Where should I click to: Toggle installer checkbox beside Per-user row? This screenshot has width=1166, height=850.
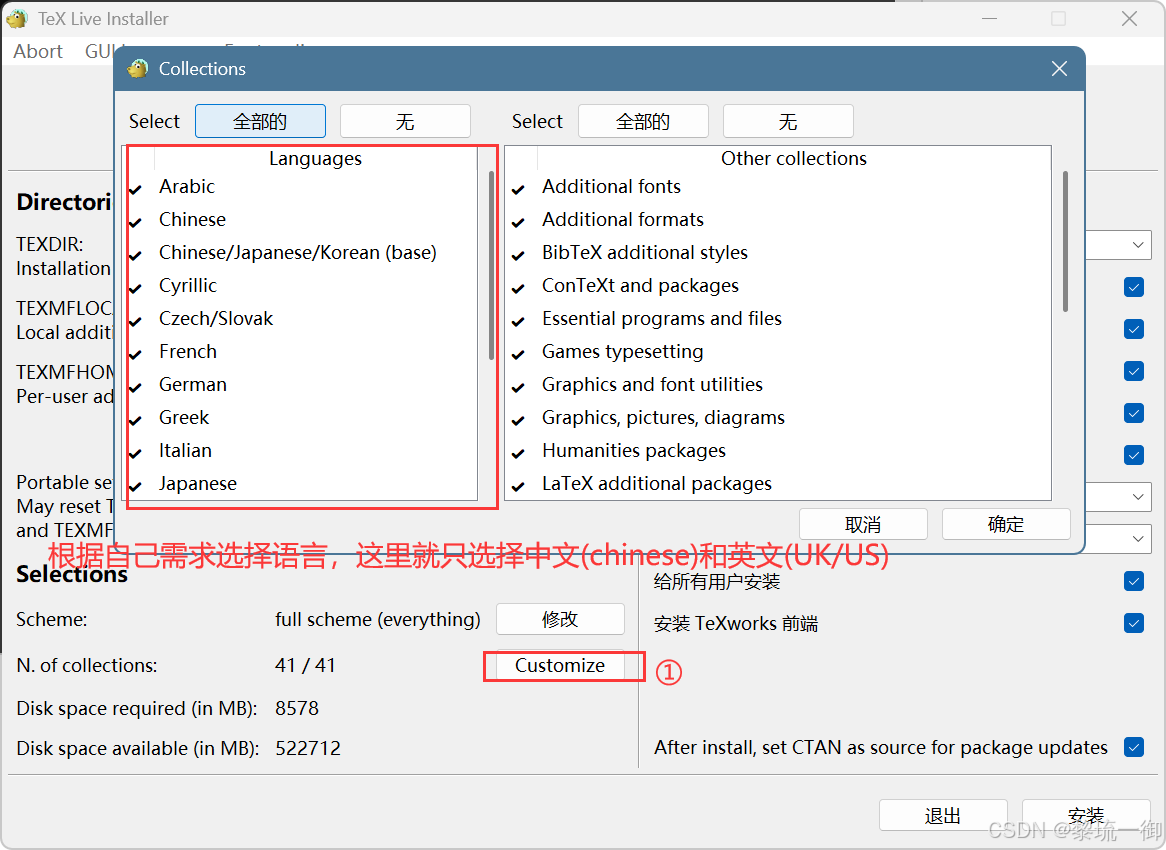coord(1134,413)
